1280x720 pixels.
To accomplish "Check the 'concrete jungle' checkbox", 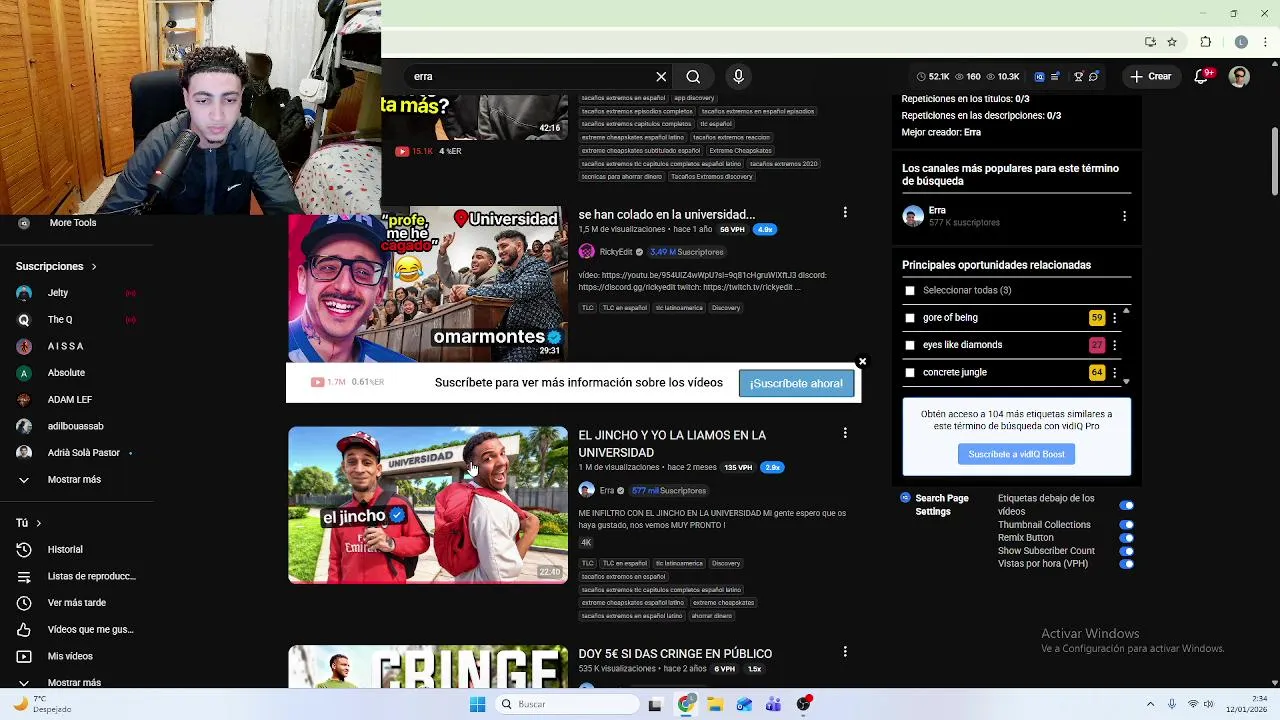I will click(909, 372).
